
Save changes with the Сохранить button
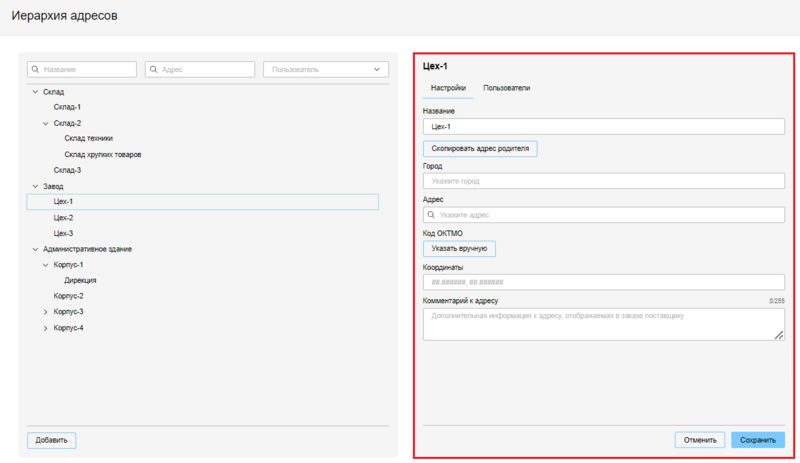(757, 440)
